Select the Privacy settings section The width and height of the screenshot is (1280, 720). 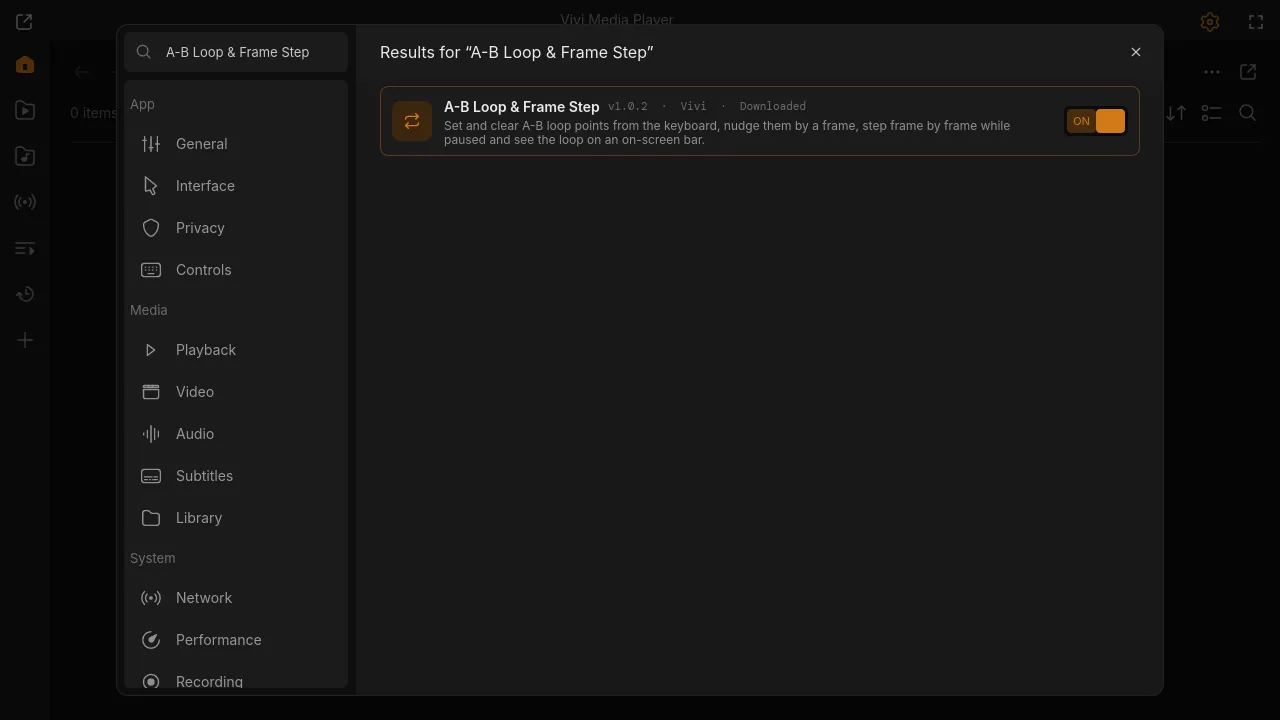point(236,228)
